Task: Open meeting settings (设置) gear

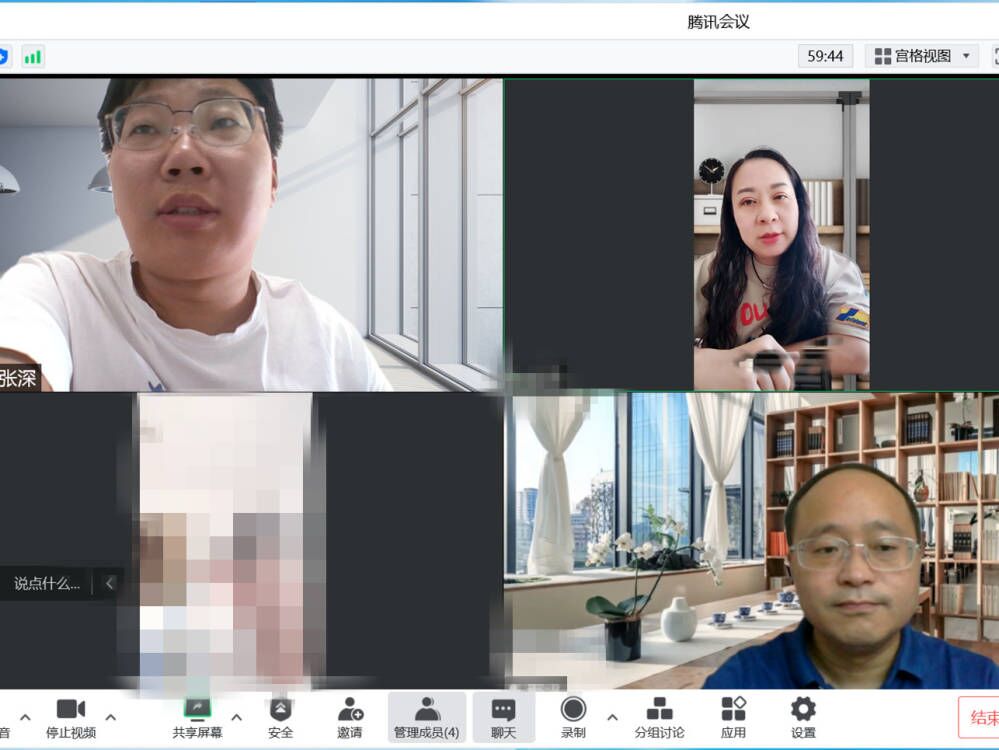Action: (803, 716)
